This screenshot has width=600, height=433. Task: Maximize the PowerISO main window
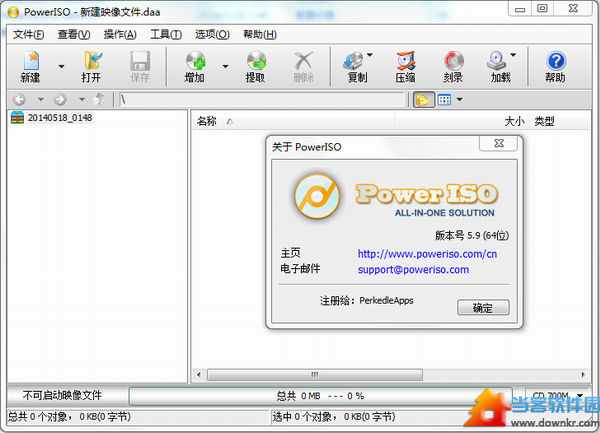542,9
